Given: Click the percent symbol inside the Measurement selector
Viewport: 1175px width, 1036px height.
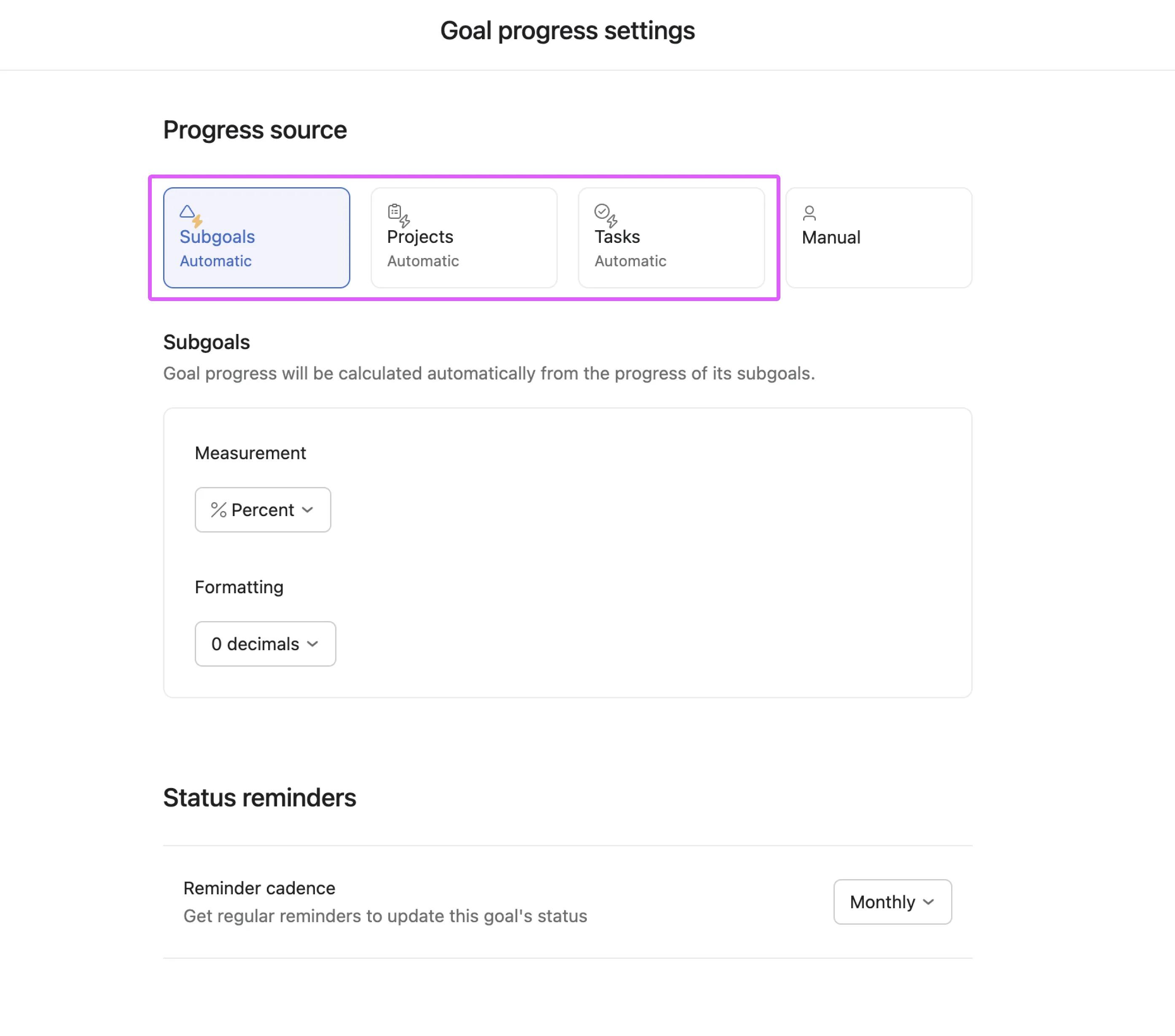Looking at the screenshot, I should point(219,509).
